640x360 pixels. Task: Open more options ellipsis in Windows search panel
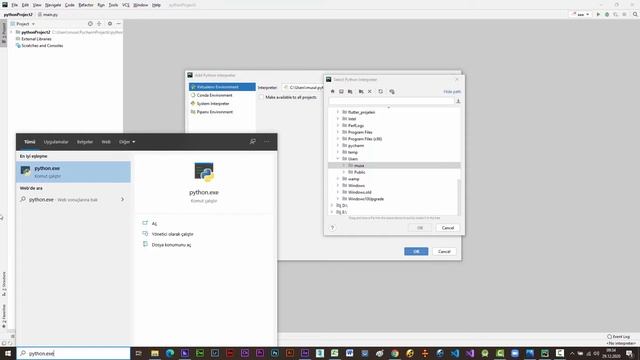(267, 141)
